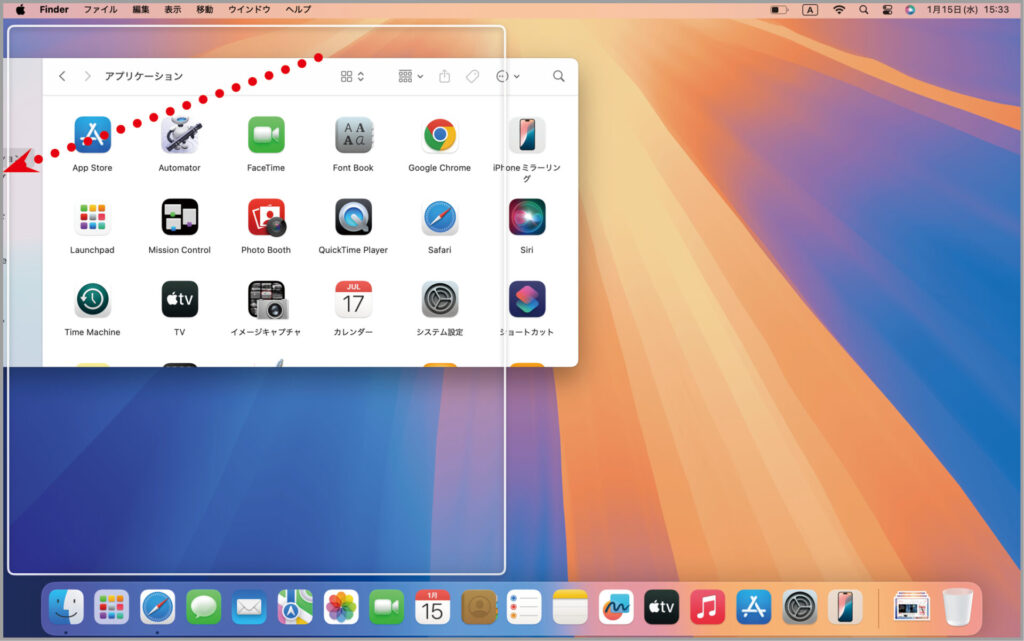Open the More actions ellipsis dropdown

[x=507, y=76]
